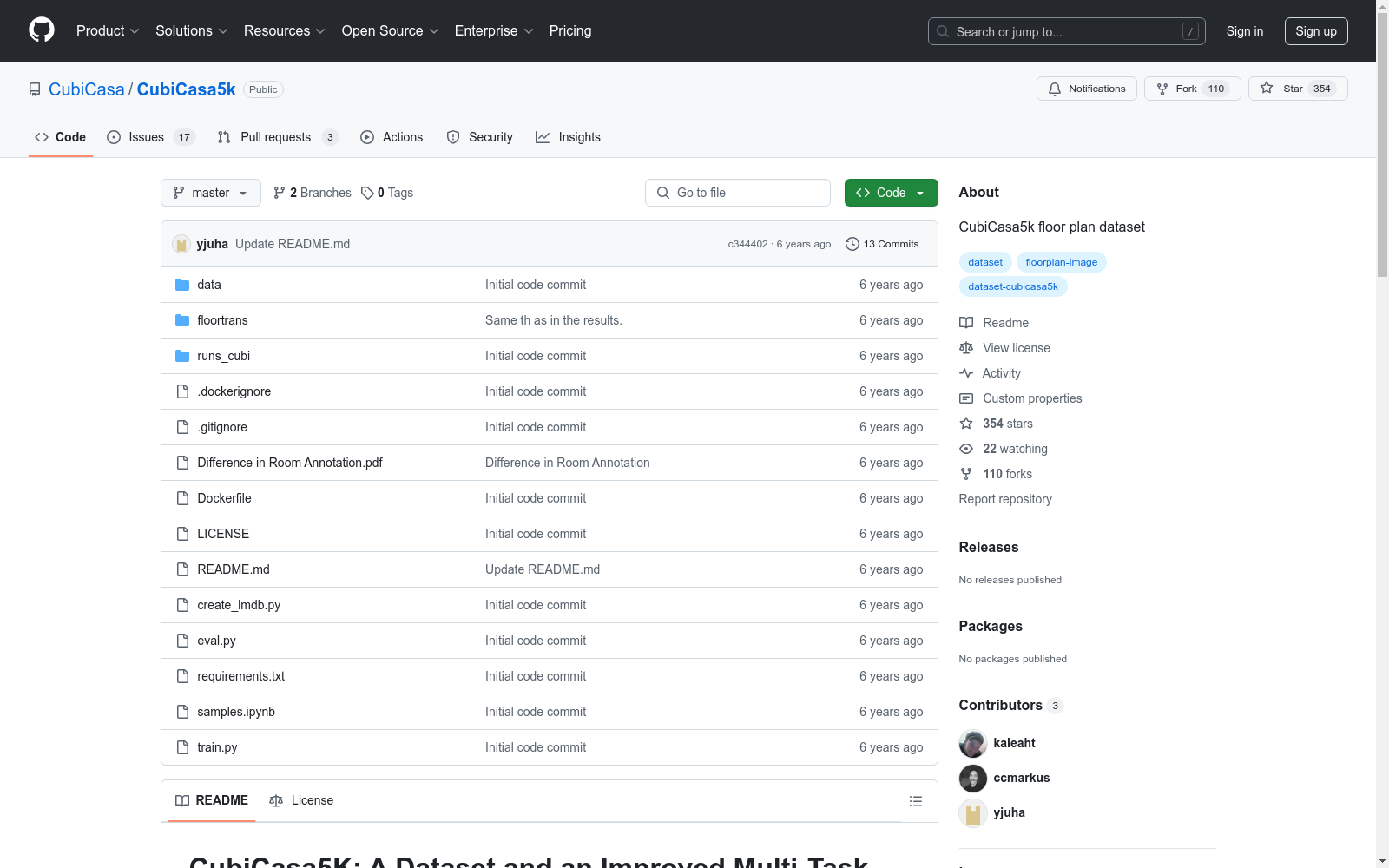The image size is (1389, 868).
Task: Click the commits history clock icon
Action: [x=852, y=244]
